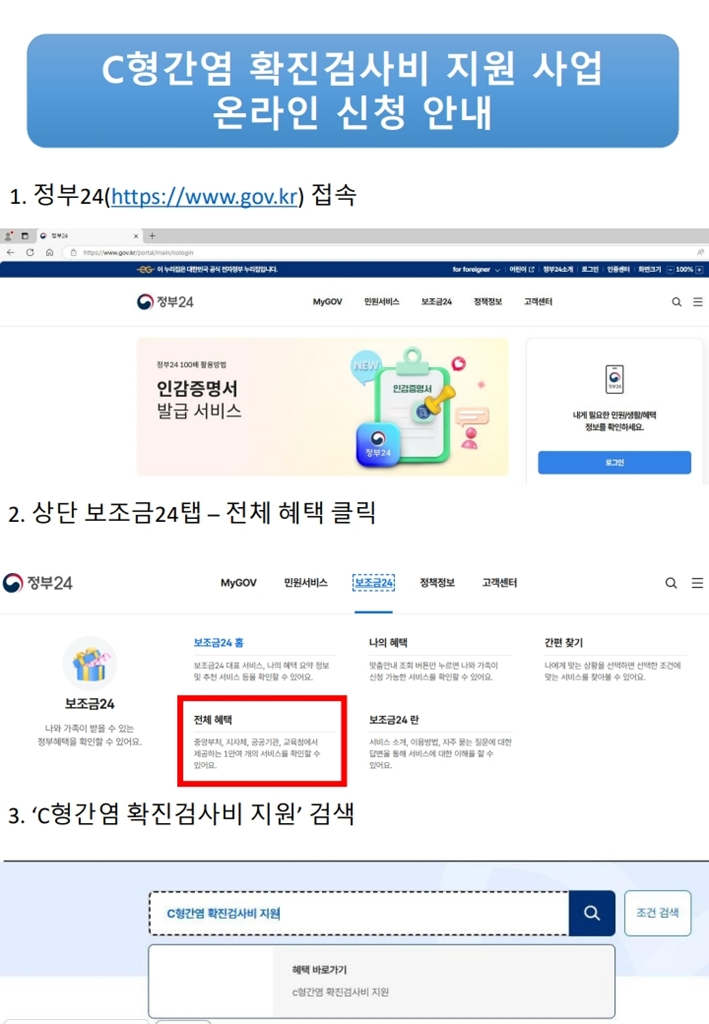Image resolution: width=709 pixels, height=1024 pixels.
Task: Open the 전체 혜택 submenu item
Action: point(213,720)
